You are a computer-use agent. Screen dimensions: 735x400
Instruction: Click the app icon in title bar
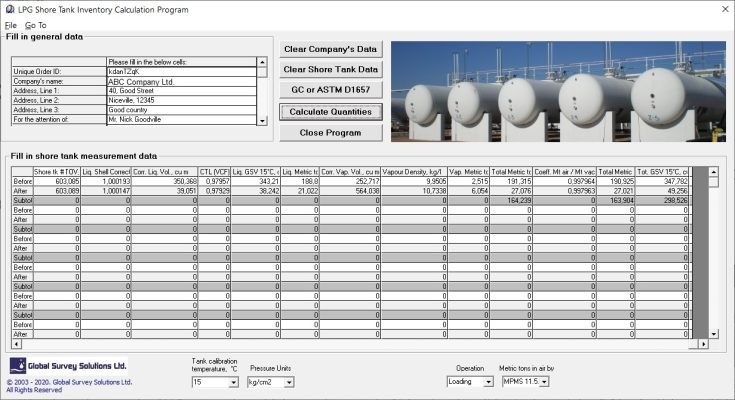9,8
